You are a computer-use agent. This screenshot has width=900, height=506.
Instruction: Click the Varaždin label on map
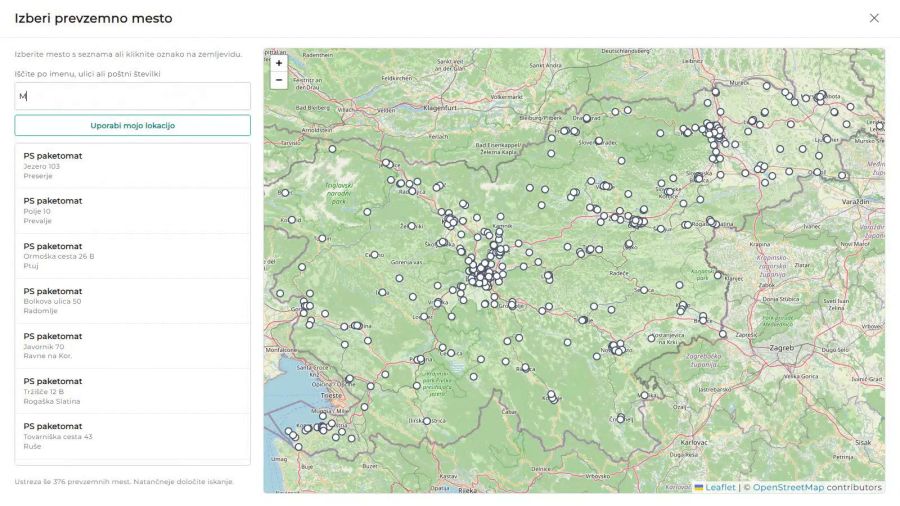click(855, 202)
